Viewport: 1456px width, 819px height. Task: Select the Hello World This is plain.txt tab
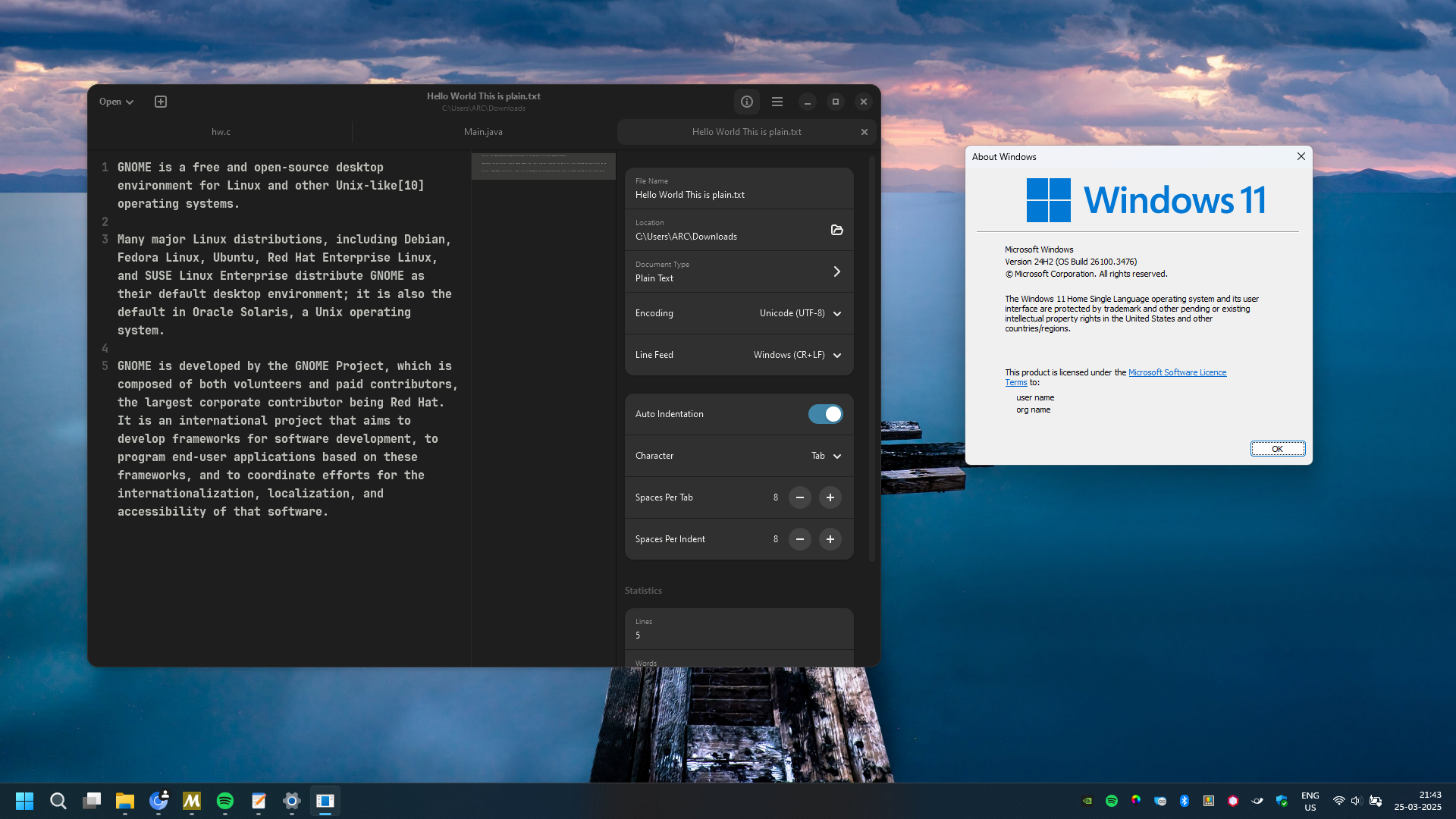pos(746,132)
